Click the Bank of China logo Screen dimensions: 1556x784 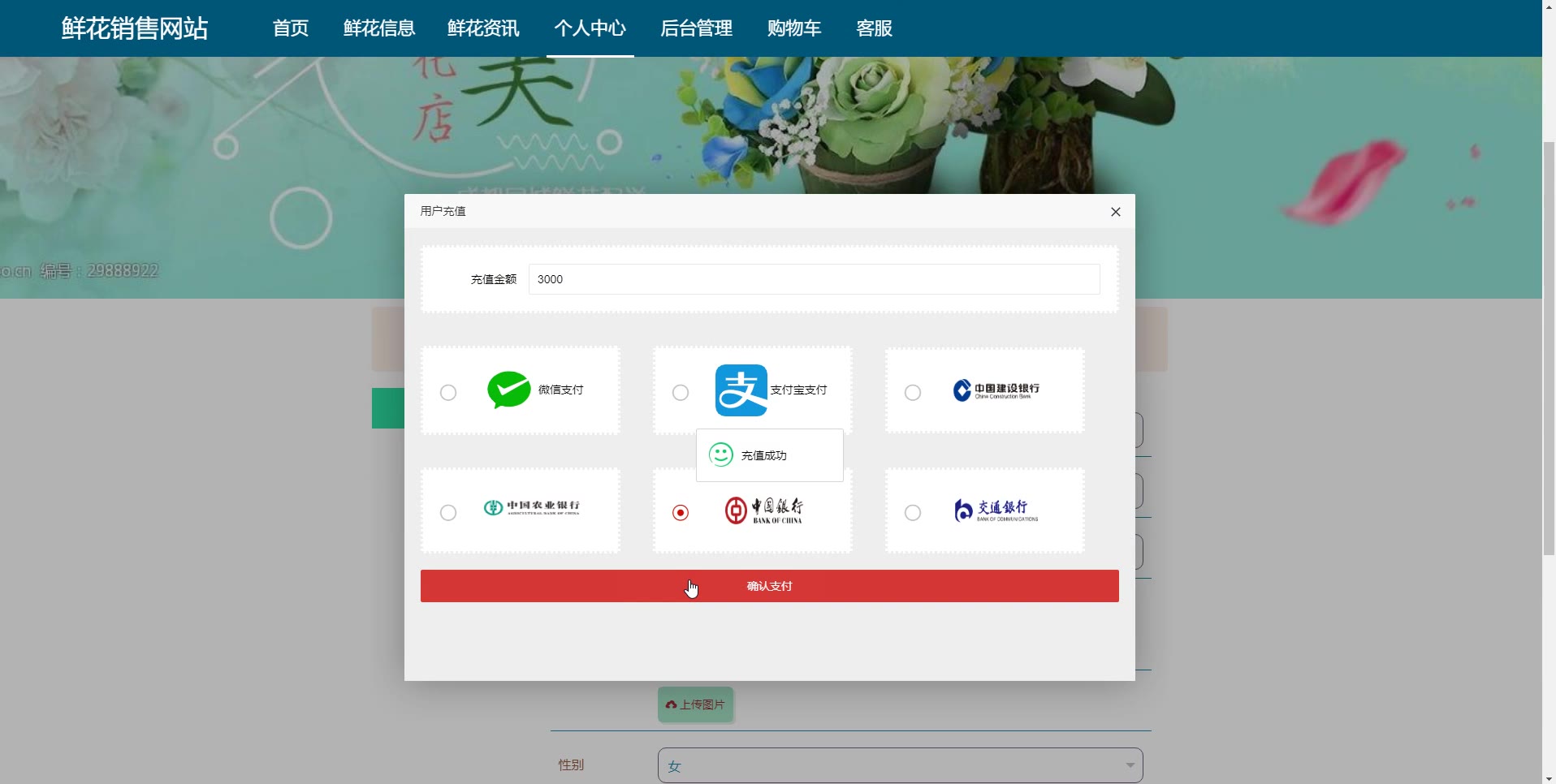(763, 510)
